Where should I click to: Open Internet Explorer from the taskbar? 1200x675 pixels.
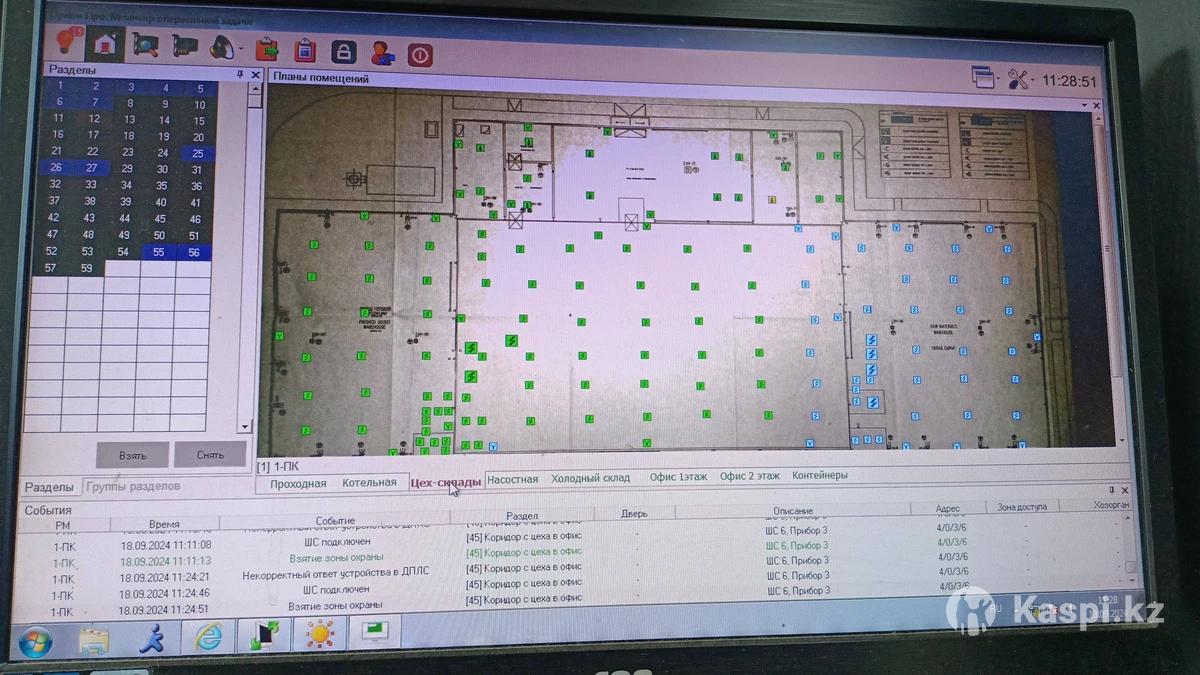tap(209, 636)
